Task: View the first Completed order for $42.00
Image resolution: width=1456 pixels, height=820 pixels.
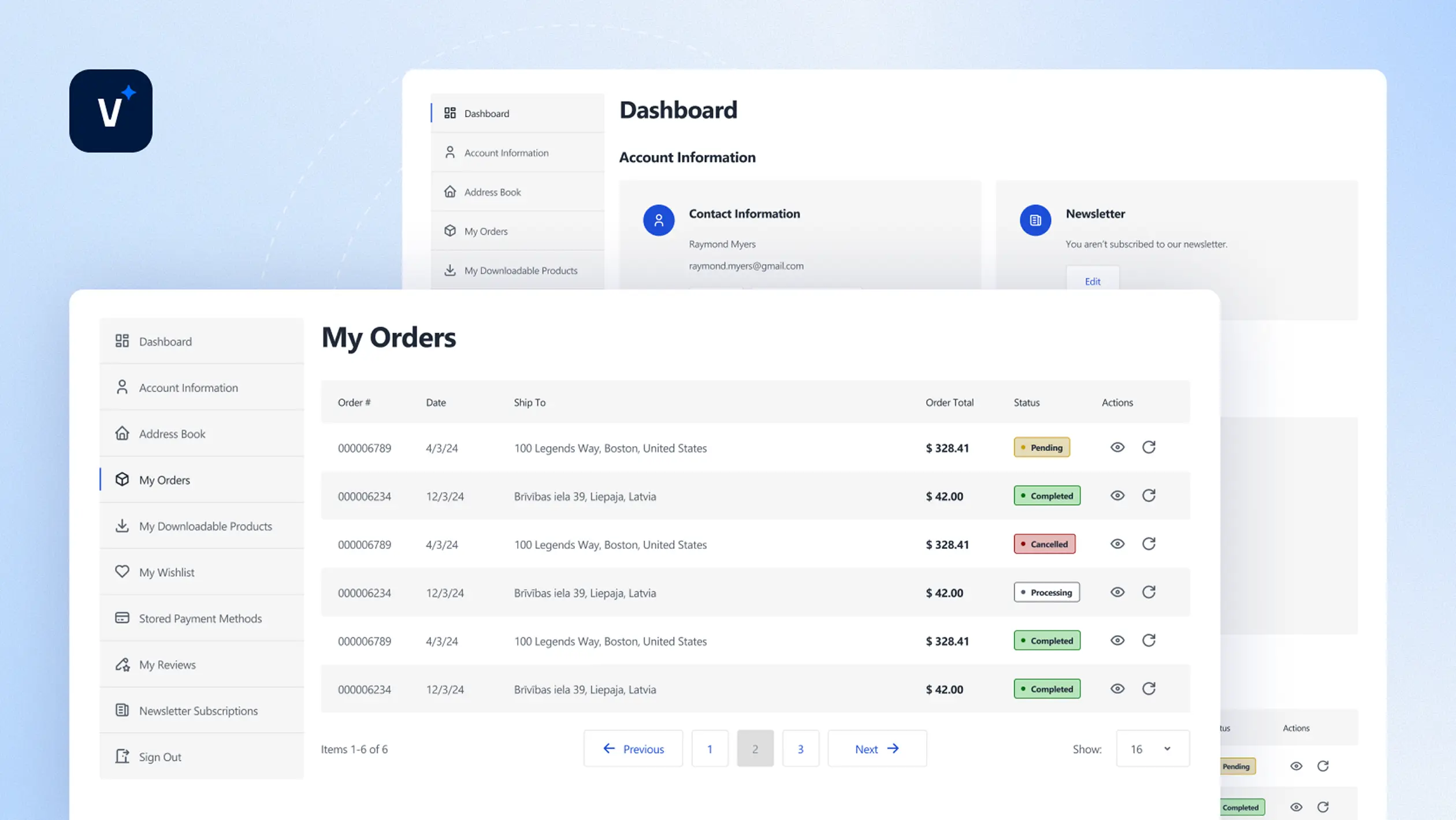Action: click(x=1117, y=495)
